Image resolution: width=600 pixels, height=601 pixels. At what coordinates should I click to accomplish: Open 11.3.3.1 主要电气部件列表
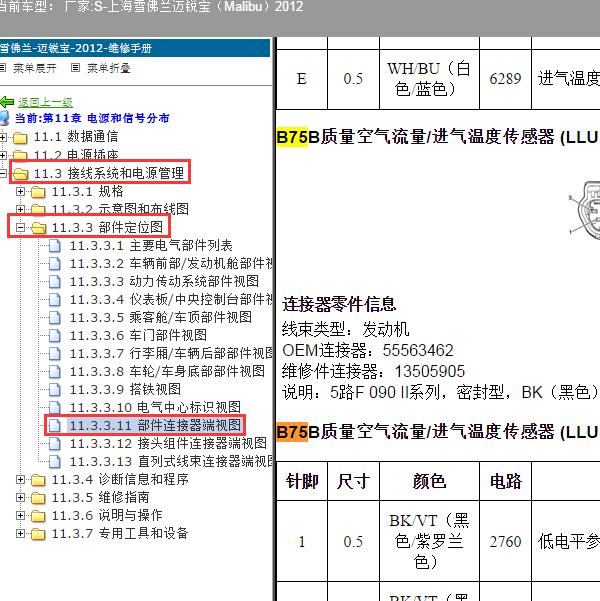tap(151, 245)
